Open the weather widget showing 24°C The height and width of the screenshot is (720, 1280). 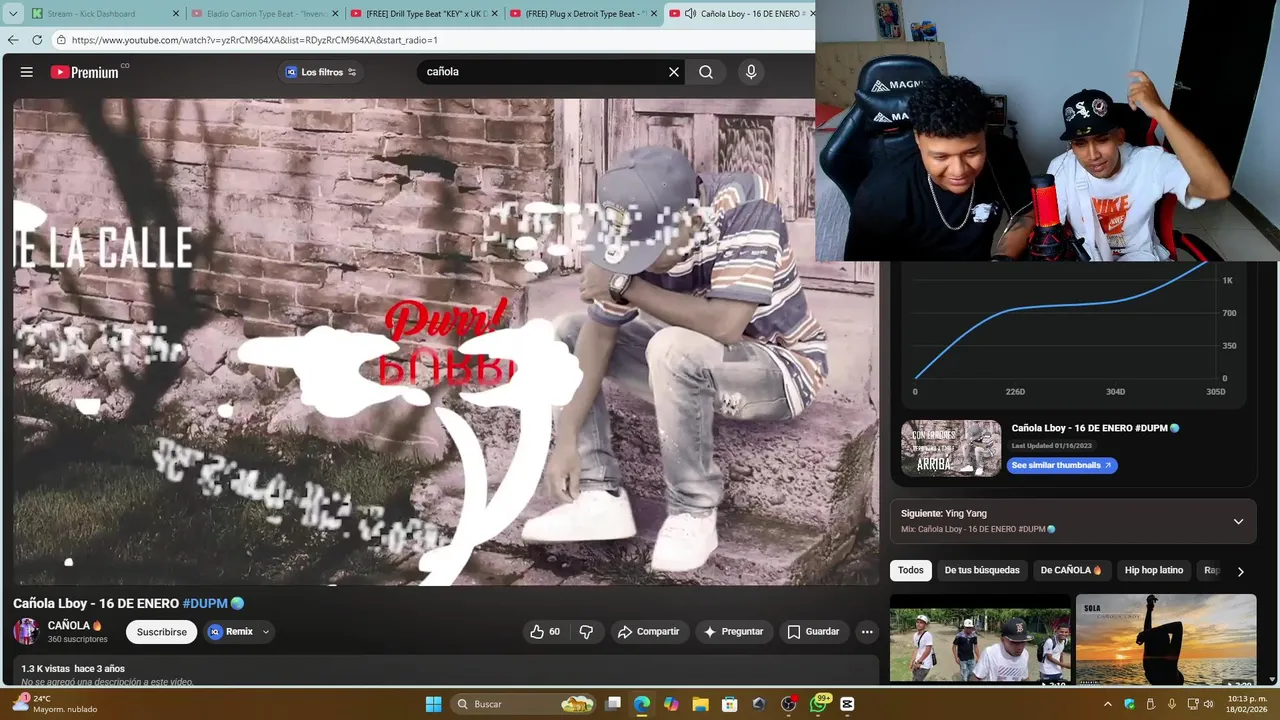54,704
